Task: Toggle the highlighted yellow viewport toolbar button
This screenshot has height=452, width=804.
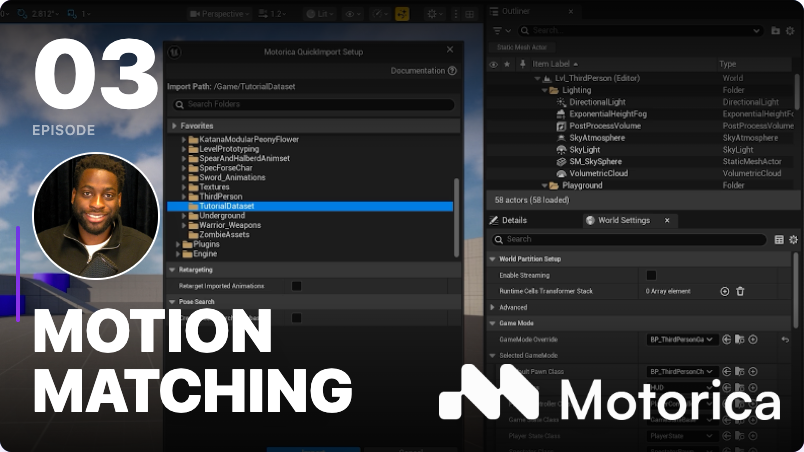Action: pos(402,14)
